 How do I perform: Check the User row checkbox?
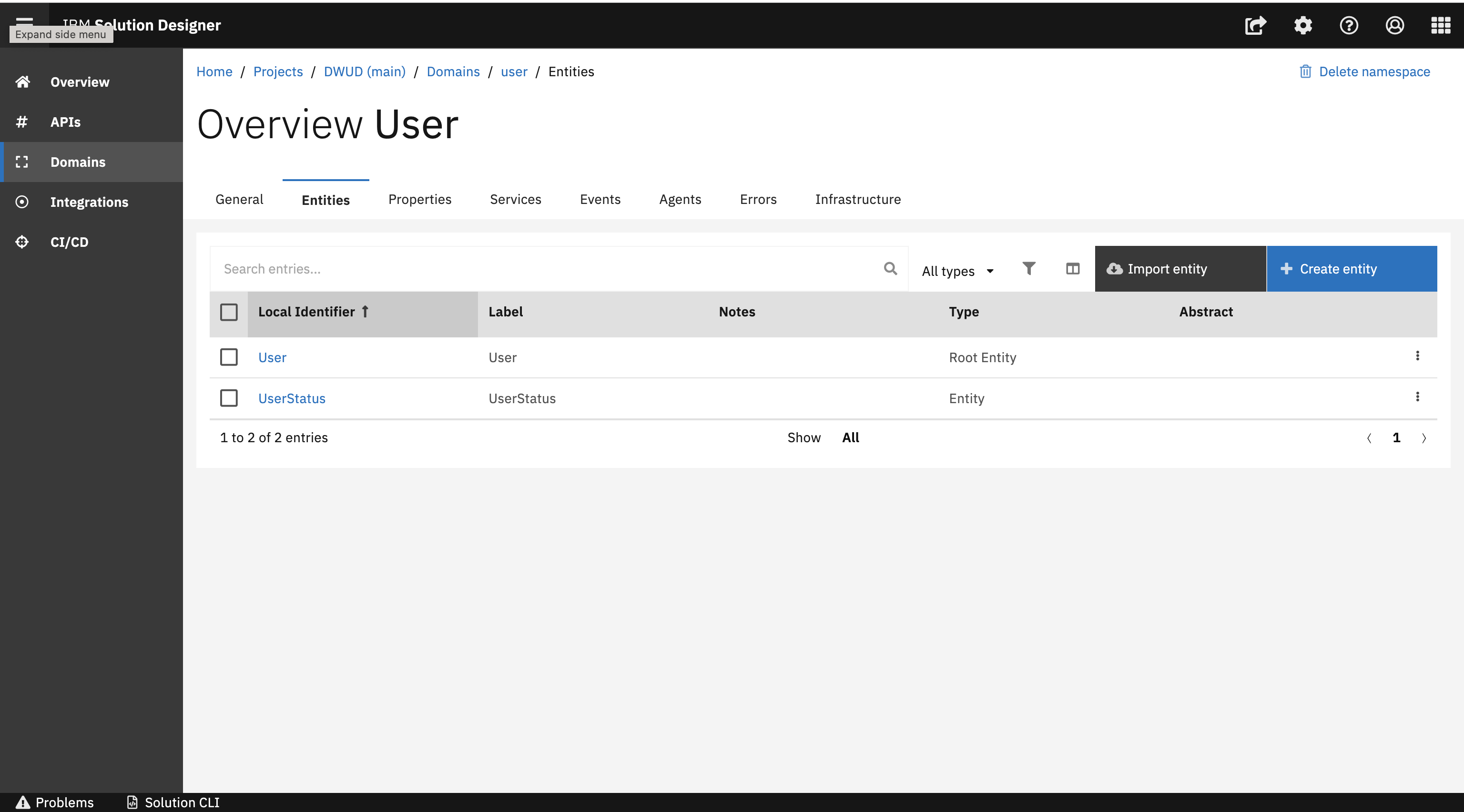point(229,357)
